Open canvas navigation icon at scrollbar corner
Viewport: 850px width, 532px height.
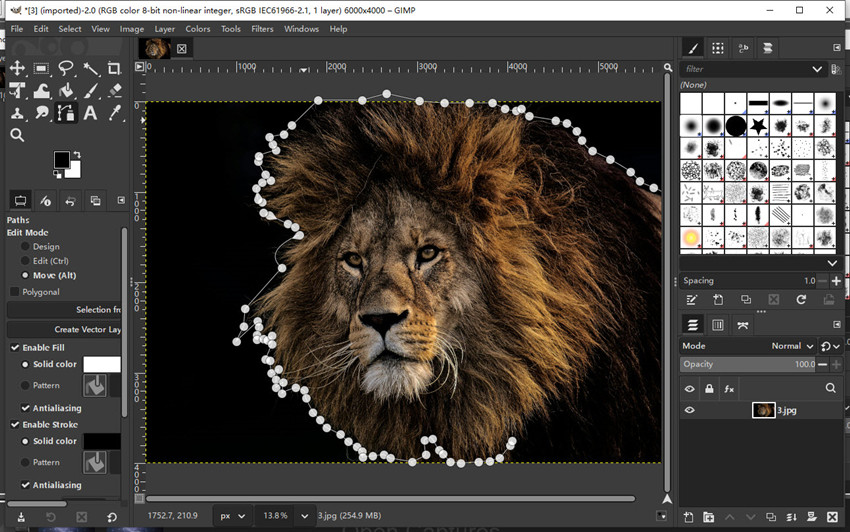(667, 499)
